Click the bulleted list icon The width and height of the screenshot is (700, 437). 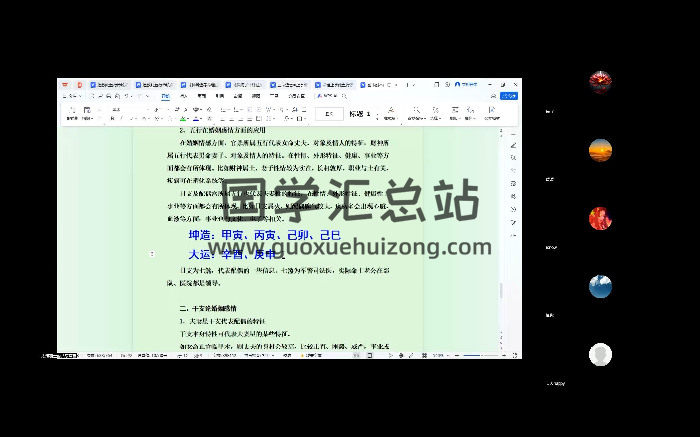(221, 109)
